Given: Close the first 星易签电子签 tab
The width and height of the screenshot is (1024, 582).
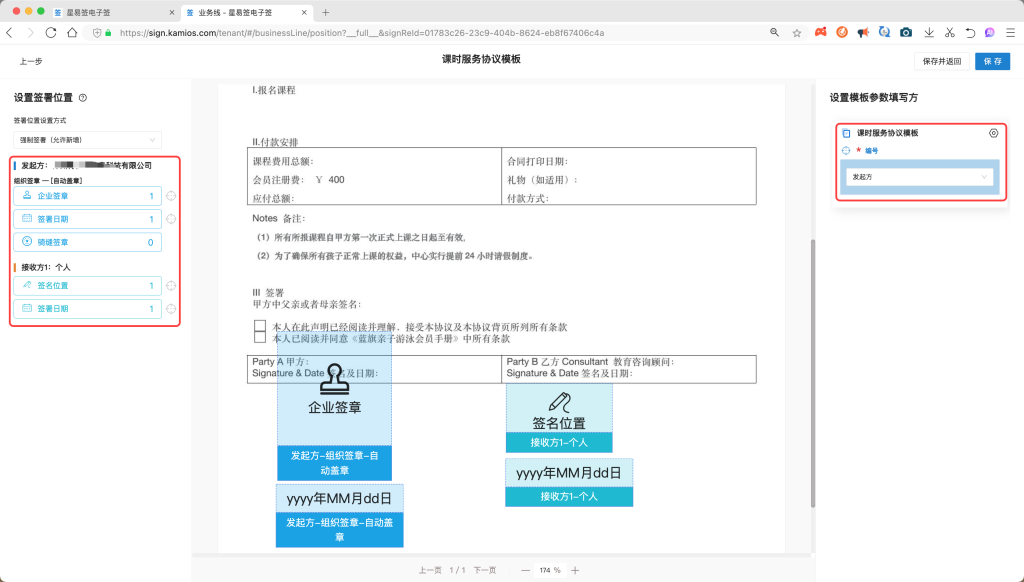Looking at the screenshot, I should (x=172, y=12).
